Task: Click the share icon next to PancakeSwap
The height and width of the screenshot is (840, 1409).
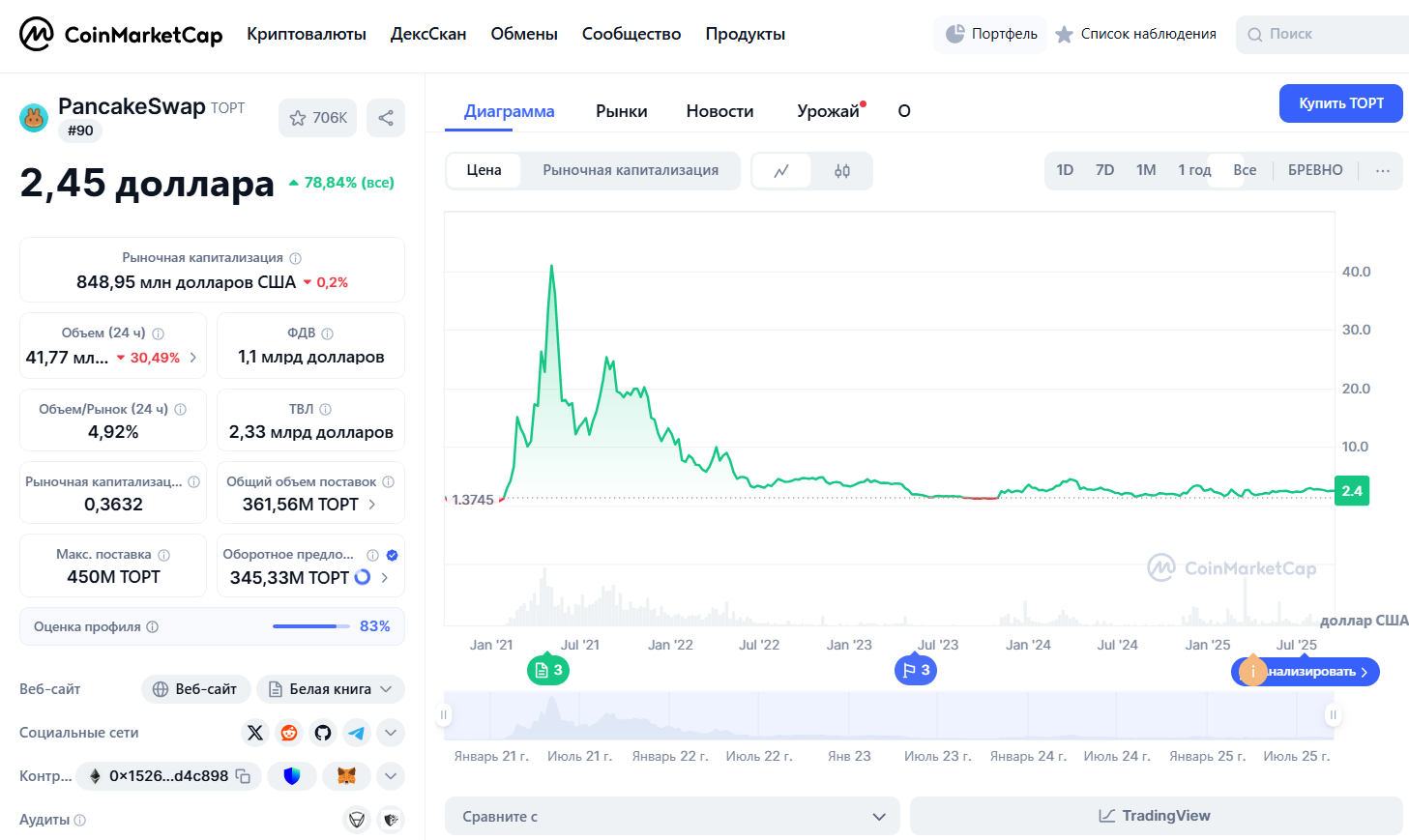Action: (386, 118)
